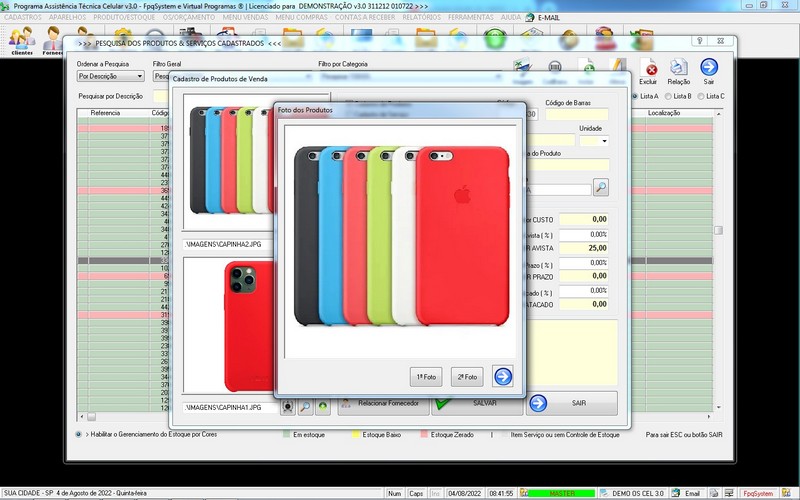Click the AVISTA price field showing 25,00
Screen dimensions: 800x500
coord(584,248)
